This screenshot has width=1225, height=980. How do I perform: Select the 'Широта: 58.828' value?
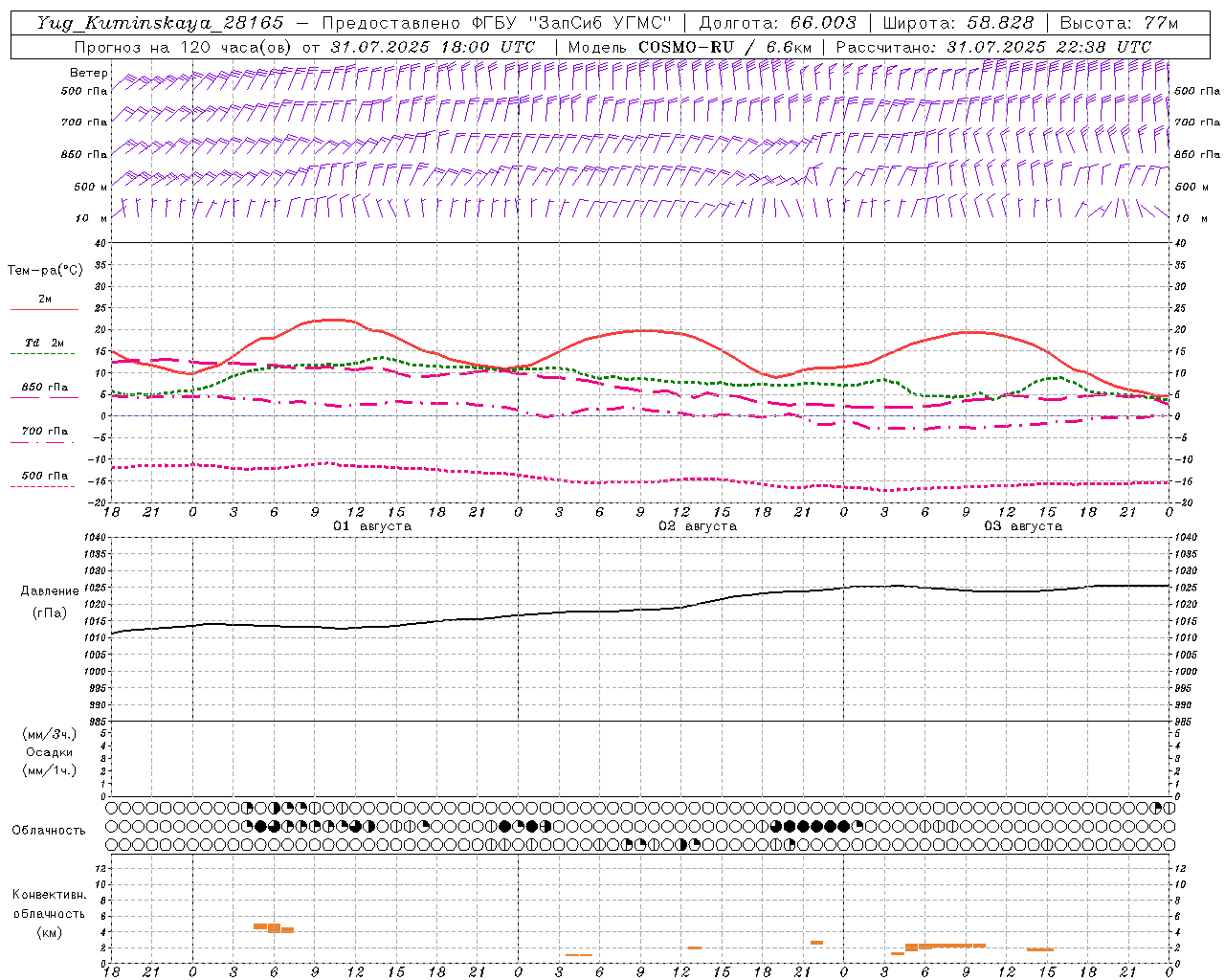tap(958, 23)
